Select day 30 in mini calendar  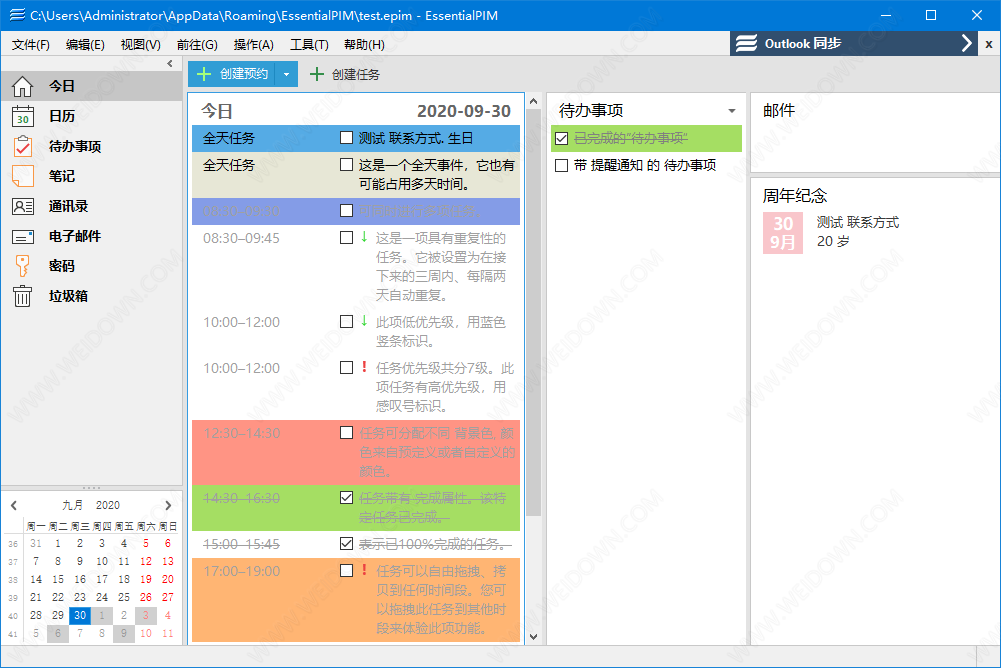80,615
